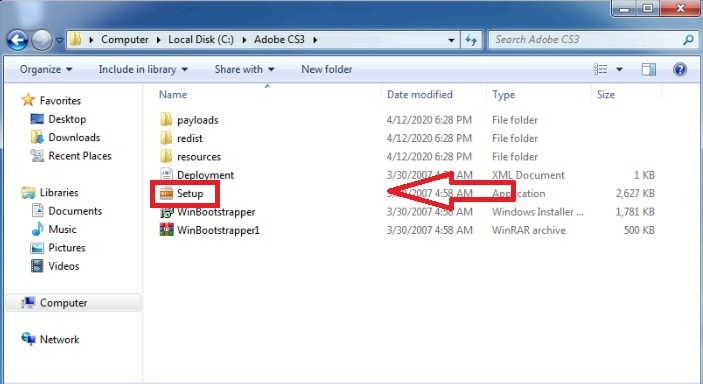Open the address bar history dropdown

[451, 40]
